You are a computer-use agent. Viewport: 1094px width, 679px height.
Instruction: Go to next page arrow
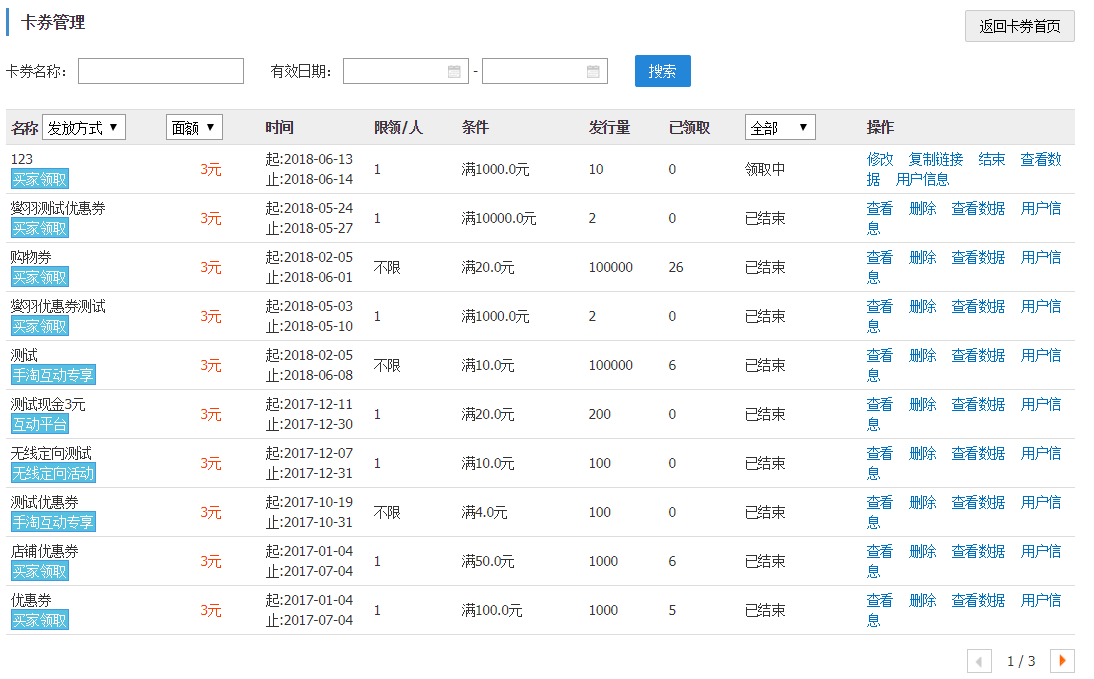tap(1062, 661)
